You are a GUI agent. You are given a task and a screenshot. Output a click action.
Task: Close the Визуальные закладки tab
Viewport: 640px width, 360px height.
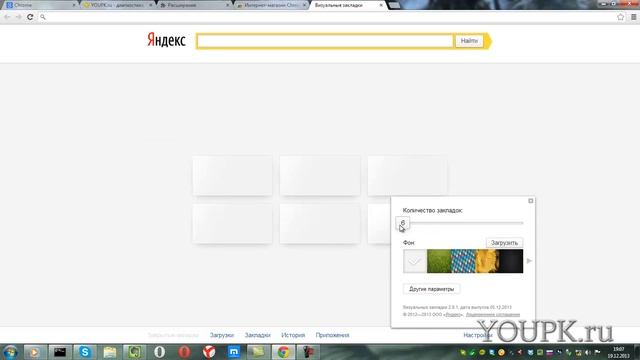pyautogui.click(x=381, y=5)
